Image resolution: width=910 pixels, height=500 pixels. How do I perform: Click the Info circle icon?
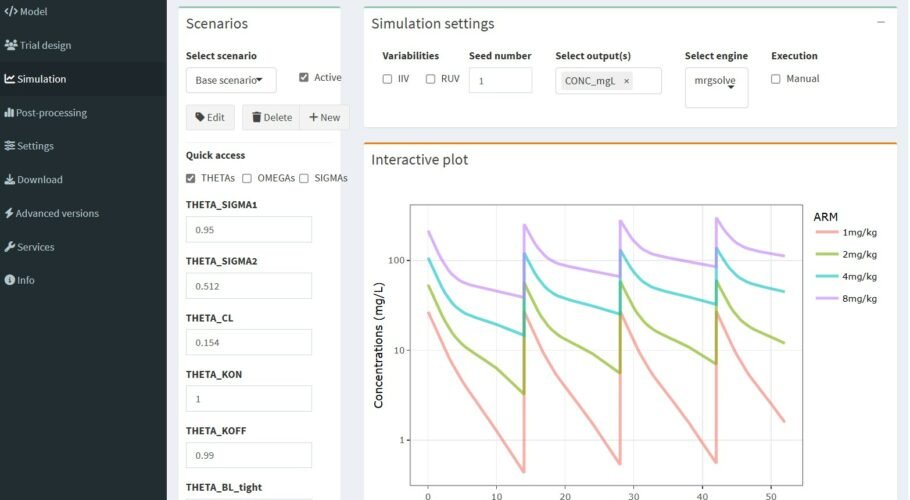10,280
